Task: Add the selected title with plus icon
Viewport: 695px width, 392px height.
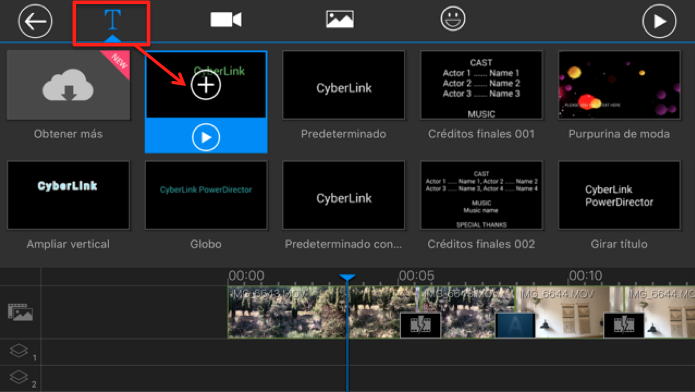Action: [206, 85]
